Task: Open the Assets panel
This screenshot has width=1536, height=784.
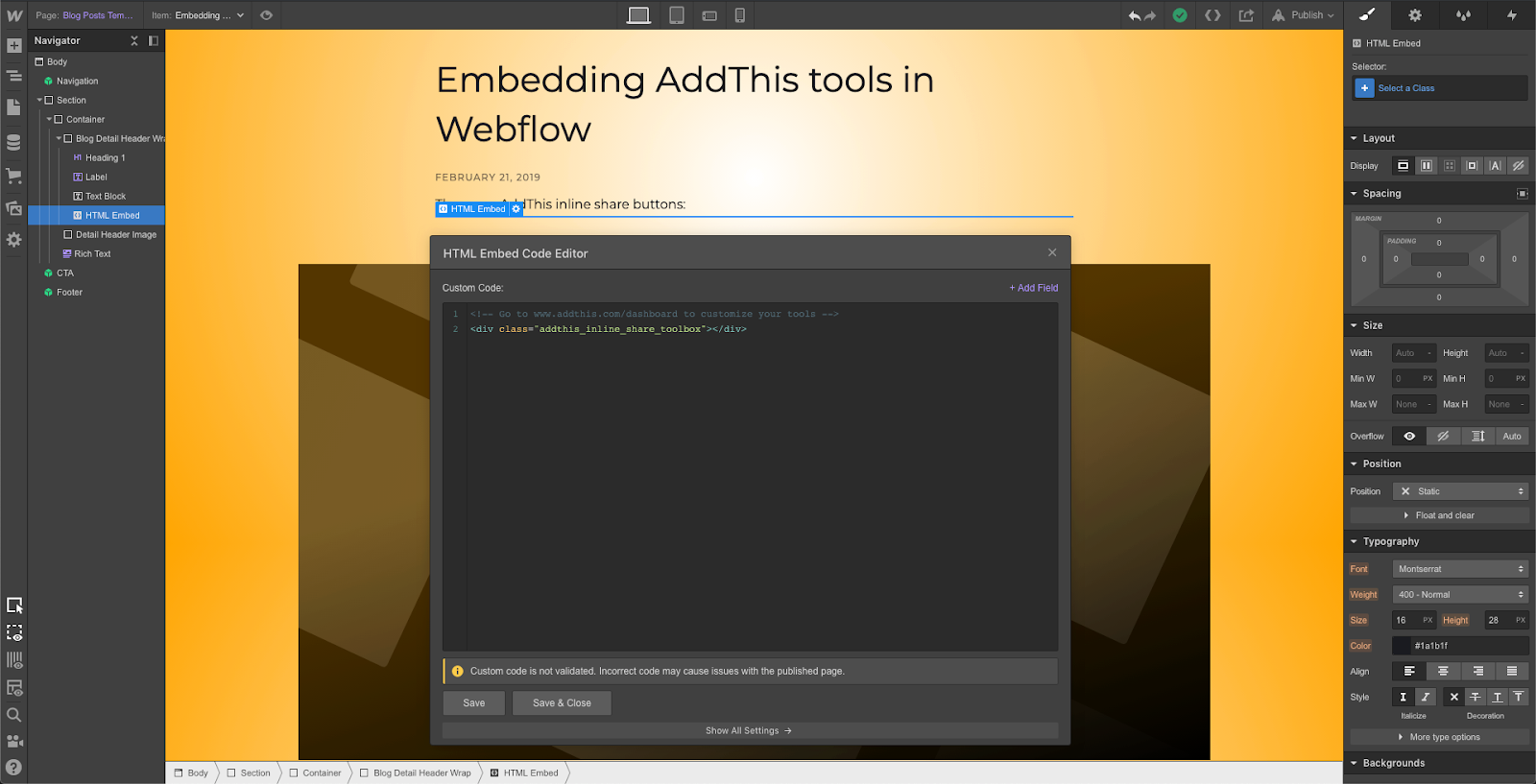Action: point(13,208)
